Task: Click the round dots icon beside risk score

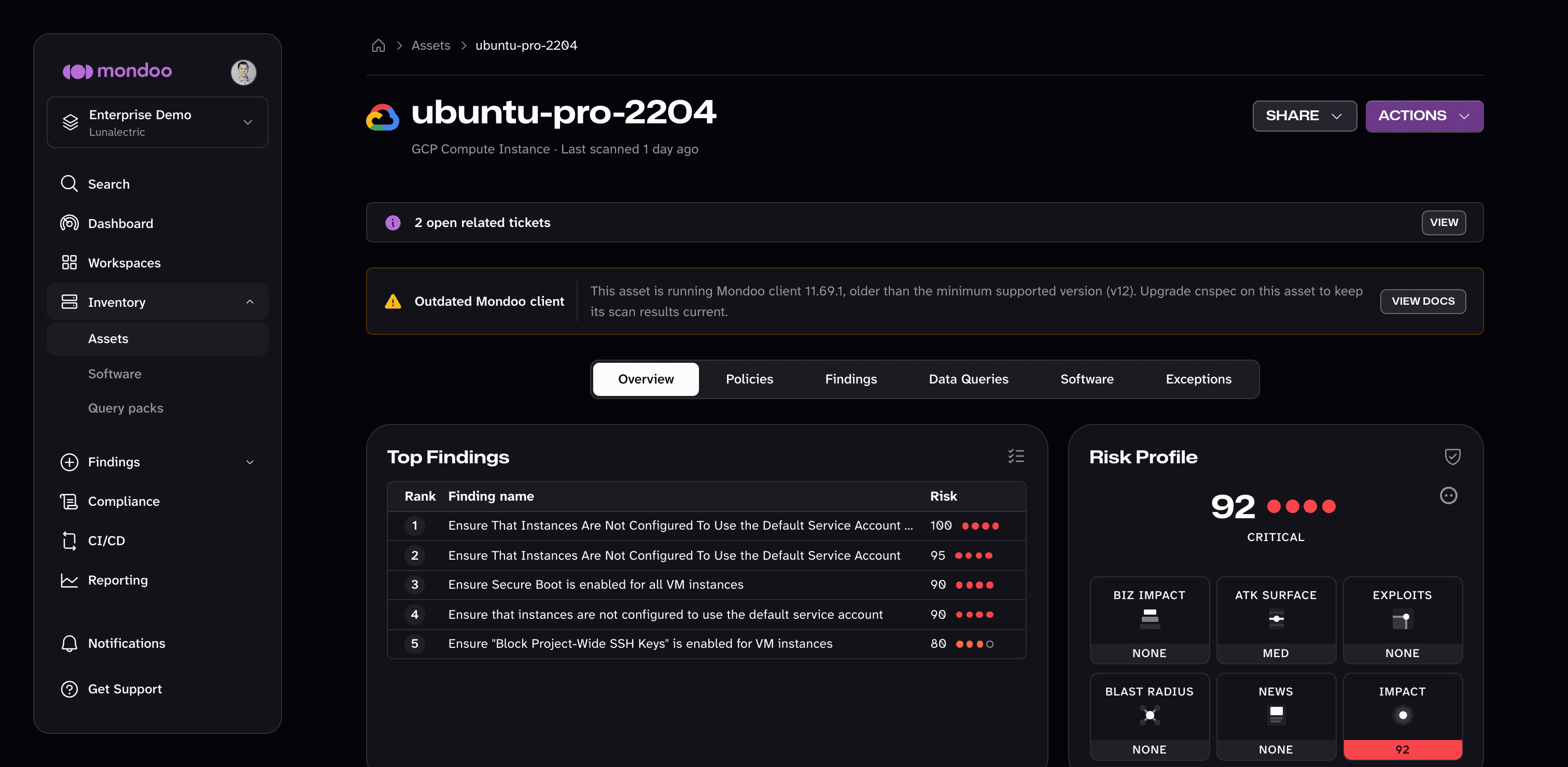Action: pos(1449,496)
